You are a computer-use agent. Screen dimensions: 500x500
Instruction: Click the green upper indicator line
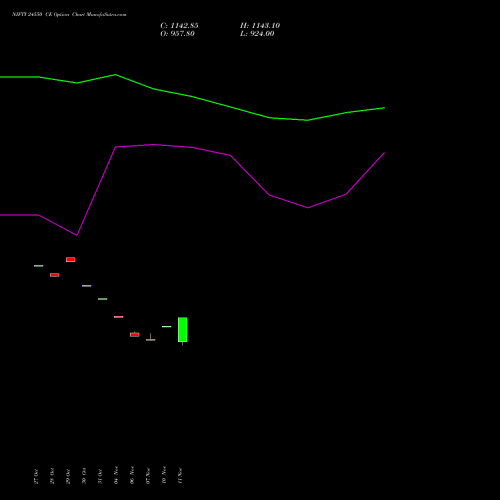[x=193, y=97]
